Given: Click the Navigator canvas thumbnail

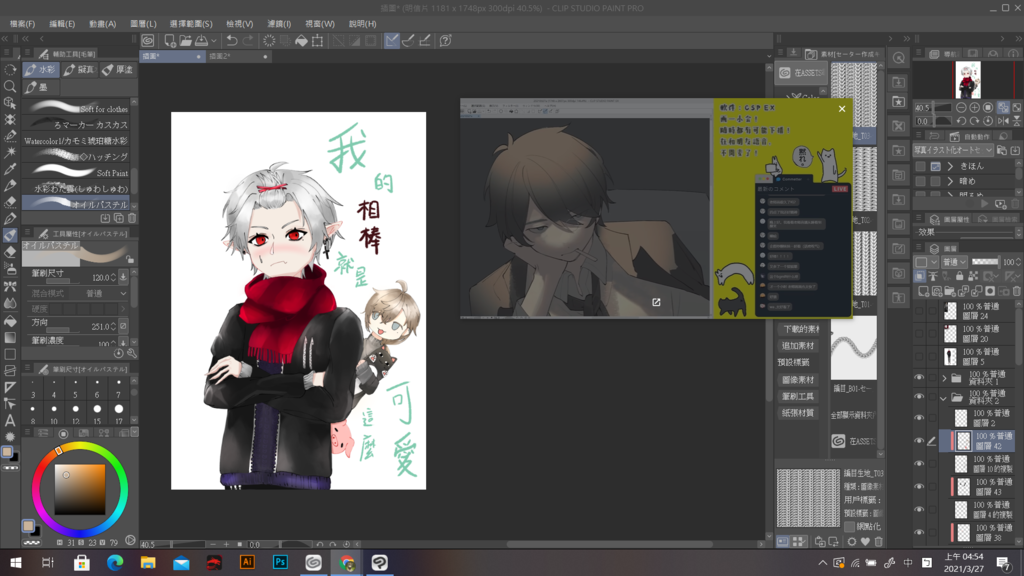Looking at the screenshot, I should click(x=968, y=80).
